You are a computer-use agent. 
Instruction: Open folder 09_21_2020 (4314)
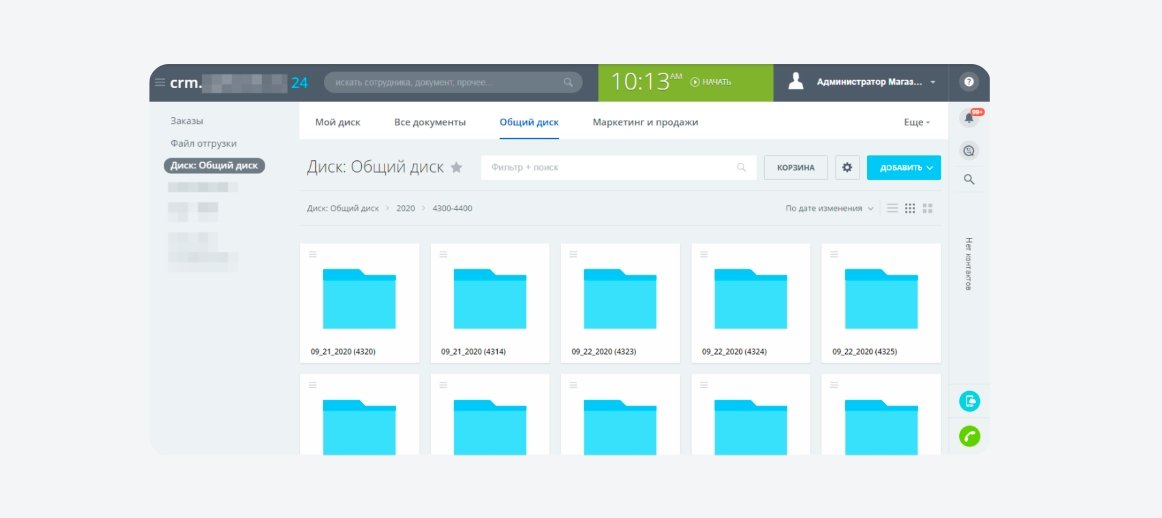pos(490,299)
